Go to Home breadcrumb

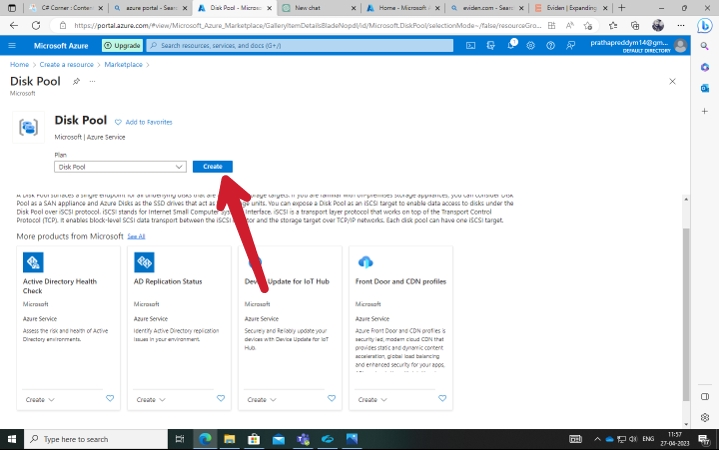pos(19,65)
